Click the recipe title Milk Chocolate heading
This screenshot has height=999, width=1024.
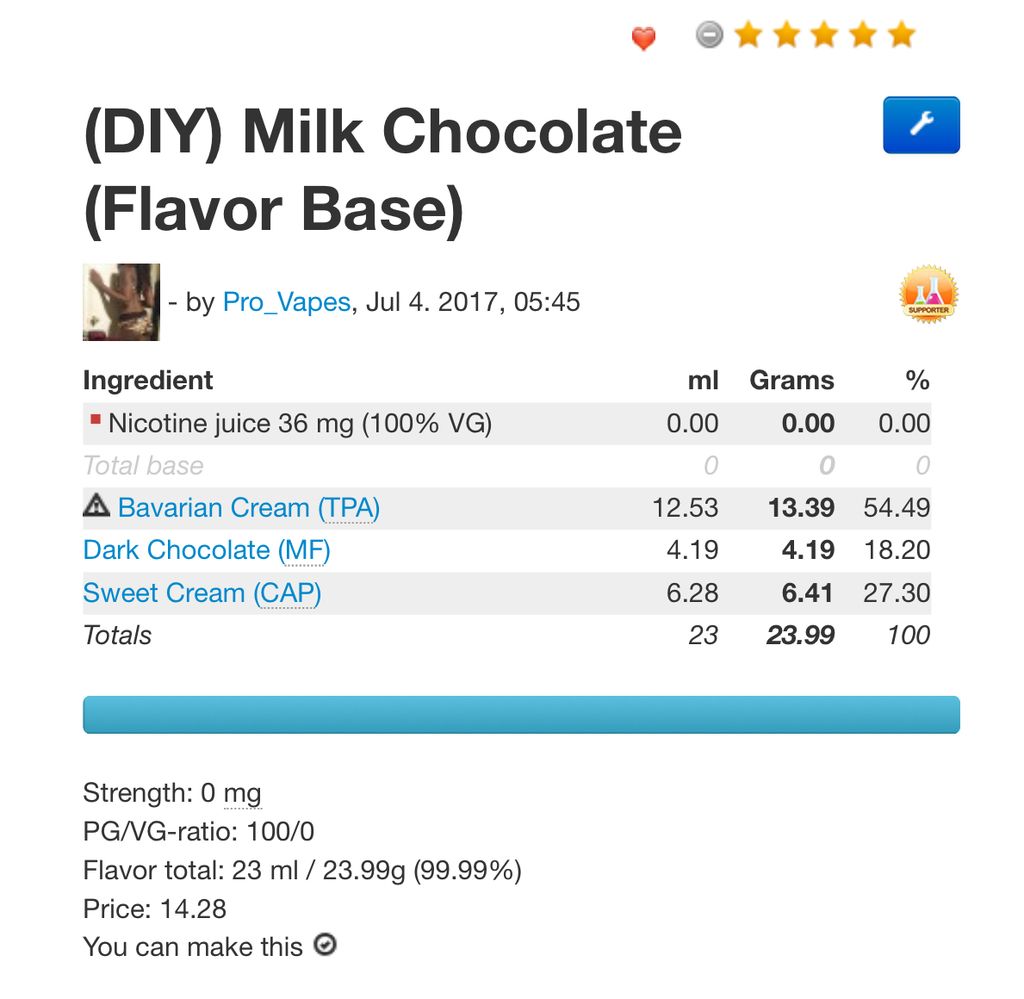pos(383,171)
